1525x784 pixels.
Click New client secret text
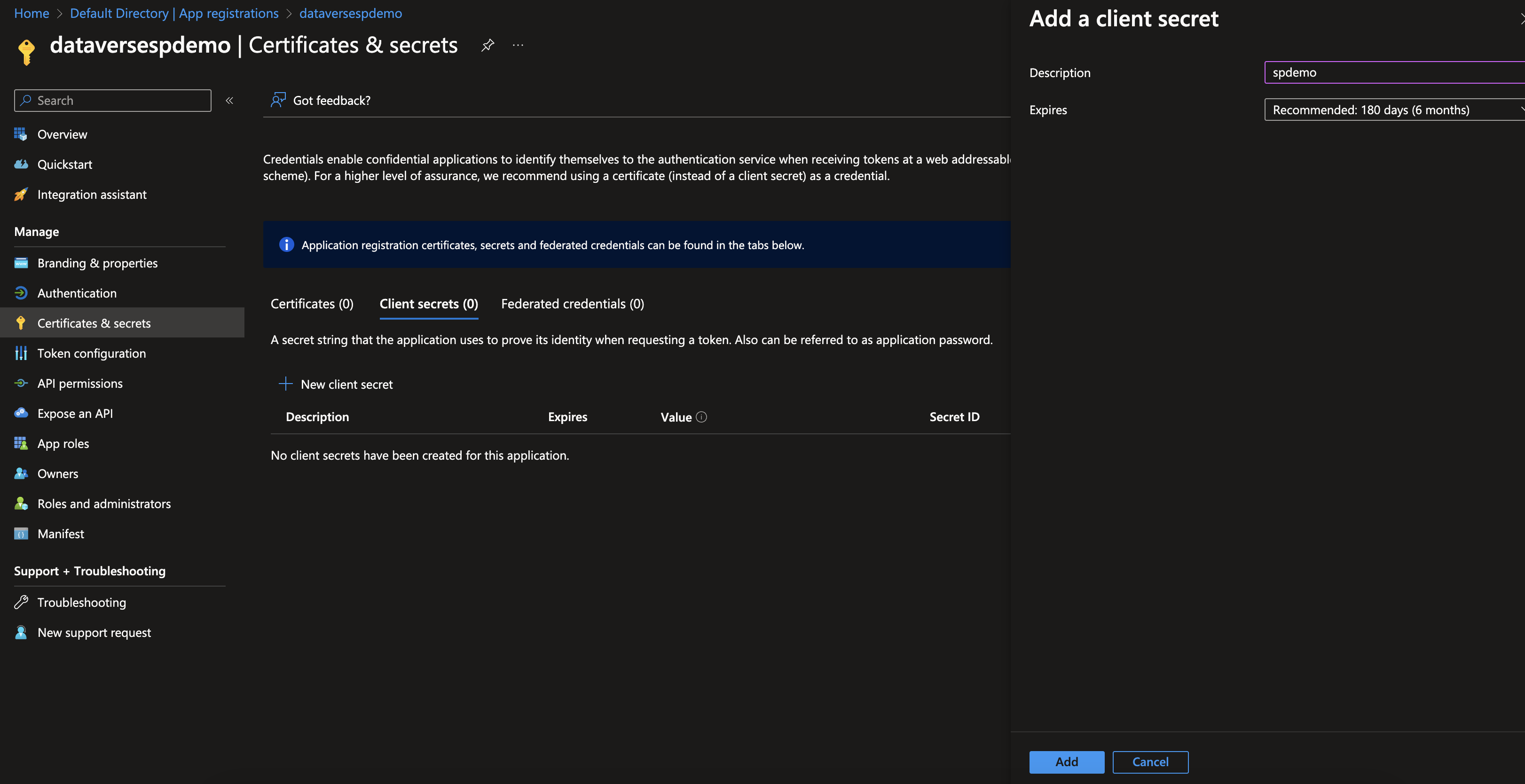tap(347, 384)
